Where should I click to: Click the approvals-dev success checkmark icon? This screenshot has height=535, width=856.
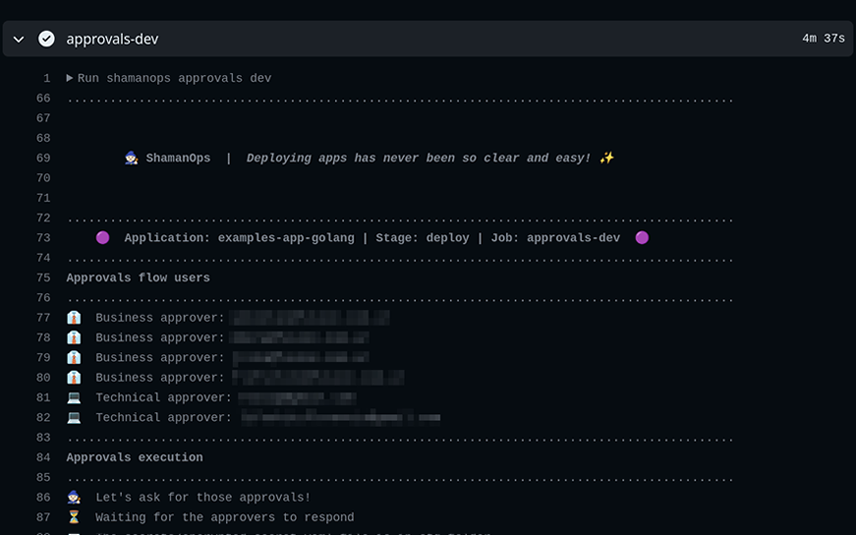point(46,39)
